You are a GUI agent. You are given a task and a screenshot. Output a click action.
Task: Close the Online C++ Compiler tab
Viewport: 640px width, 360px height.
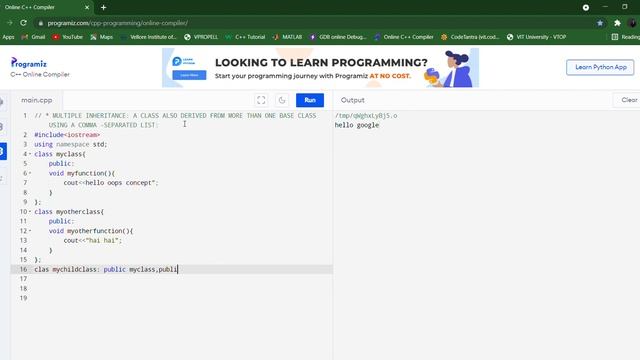pos(87,7)
